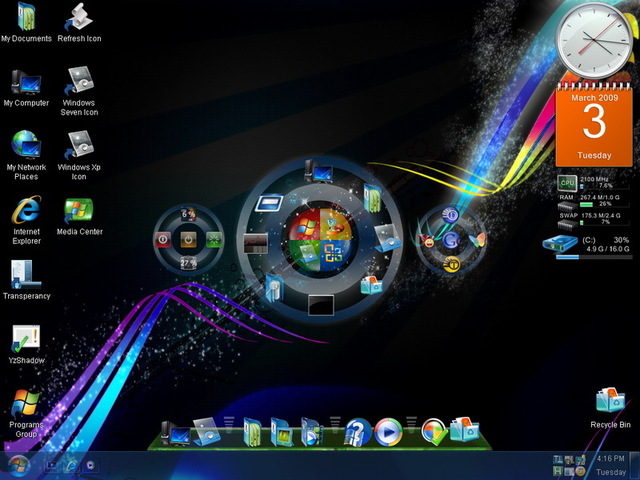Open the Transperancy shortcut
The image size is (640, 480).
click(26, 280)
